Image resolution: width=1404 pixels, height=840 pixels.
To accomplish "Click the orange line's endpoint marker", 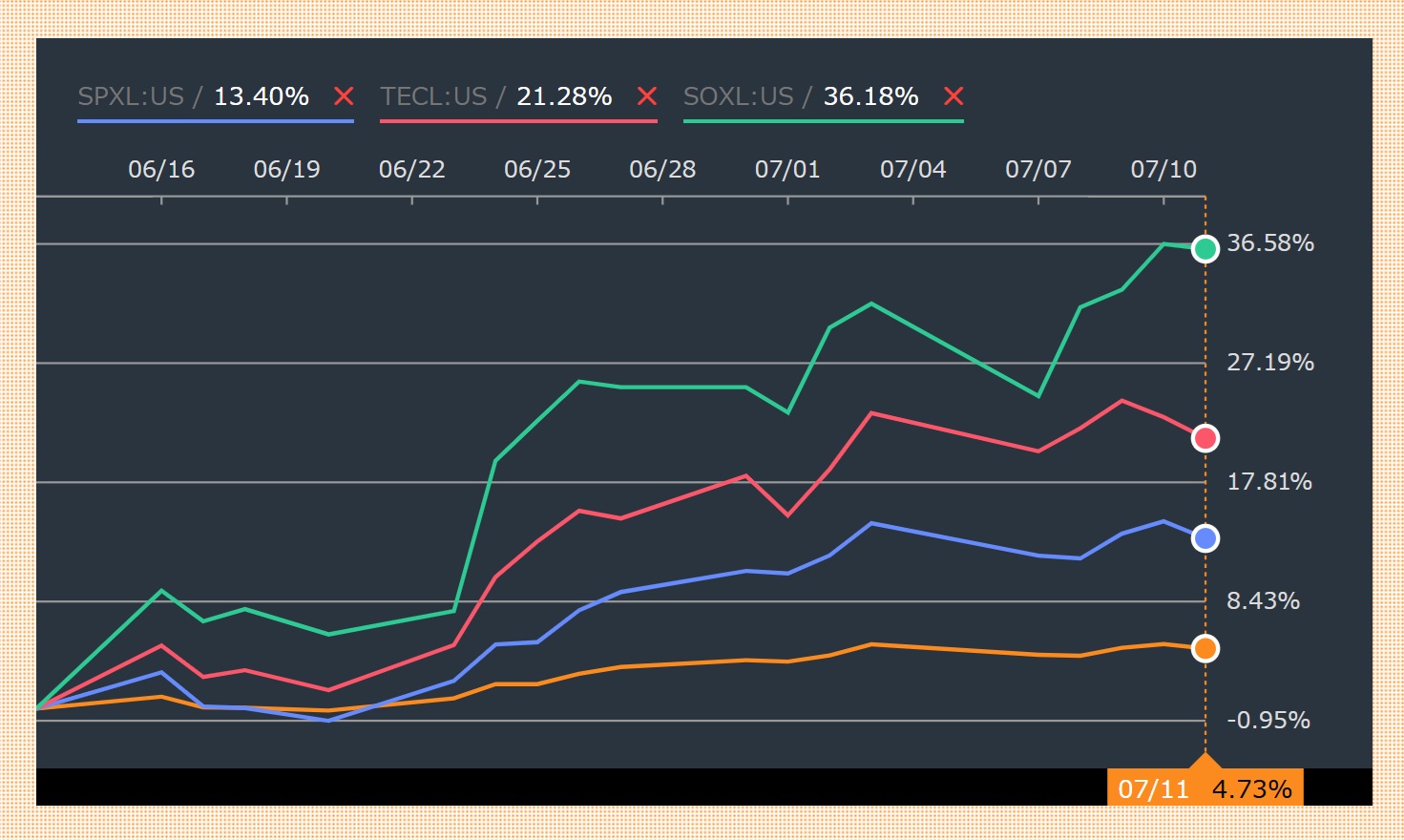I will coord(1205,649).
